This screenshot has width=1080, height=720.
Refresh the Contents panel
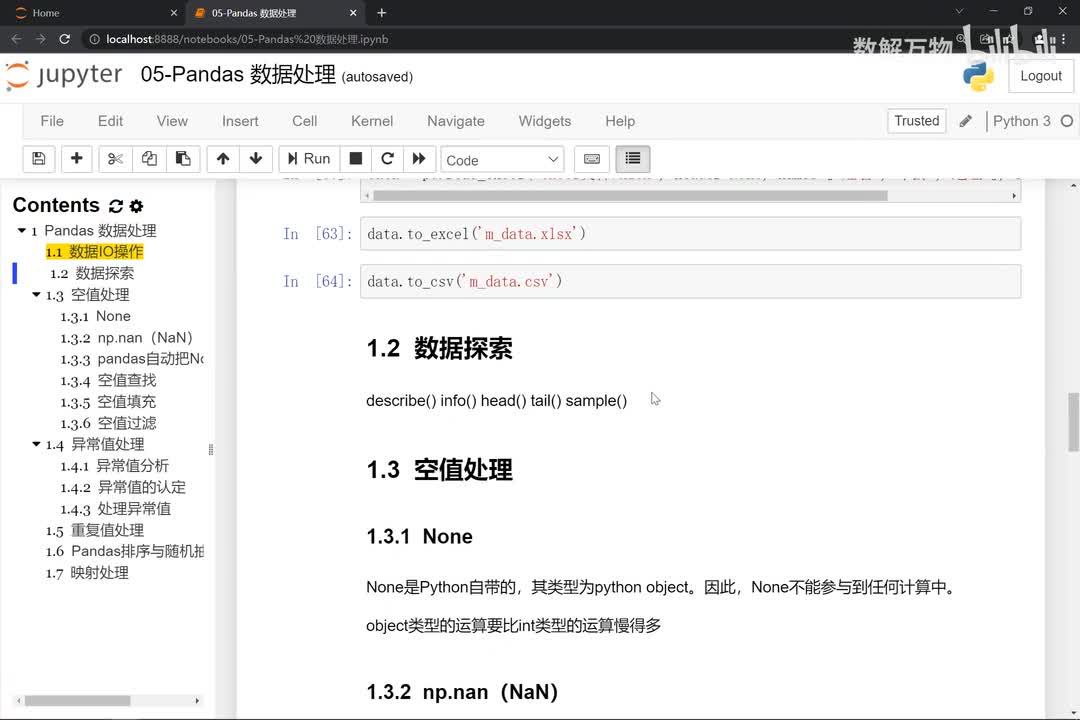[x=116, y=206]
